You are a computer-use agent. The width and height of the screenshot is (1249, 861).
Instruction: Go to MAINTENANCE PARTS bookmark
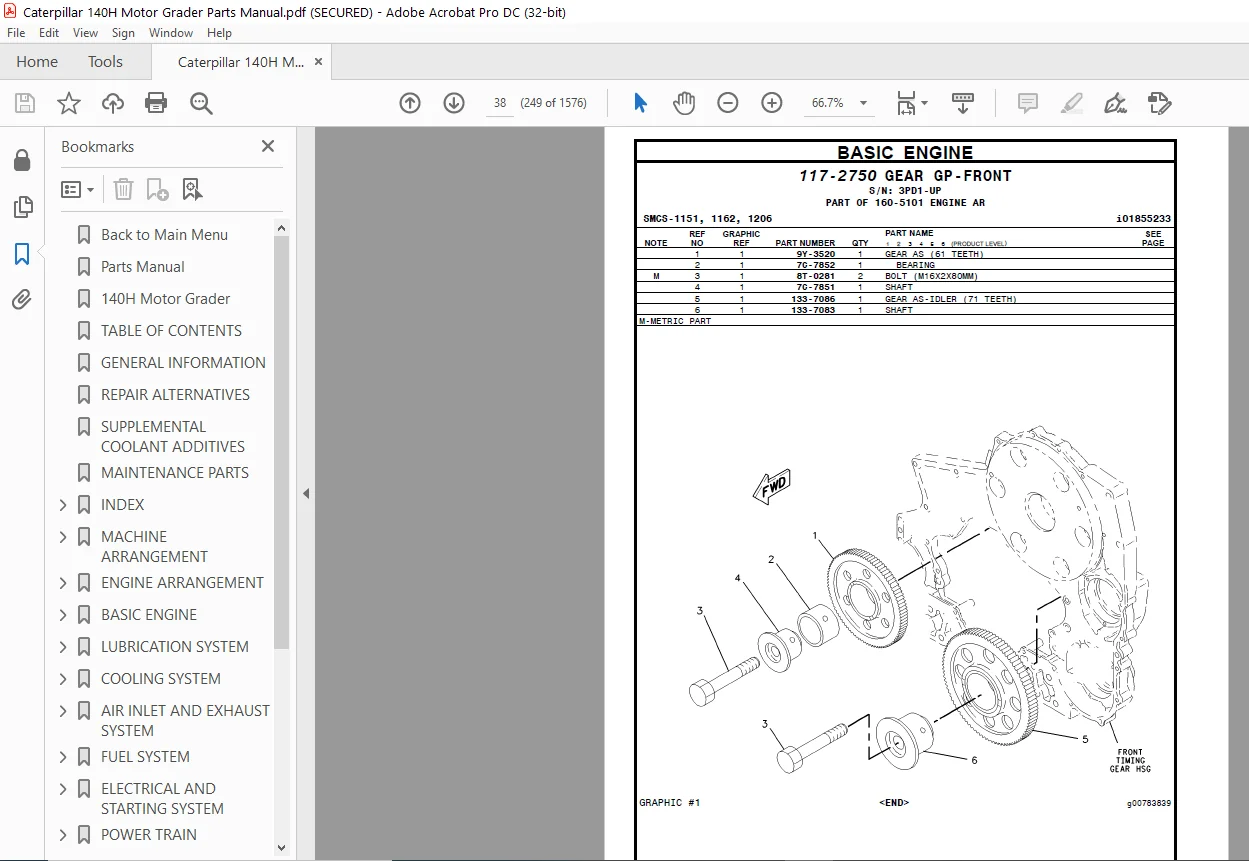click(175, 473)
